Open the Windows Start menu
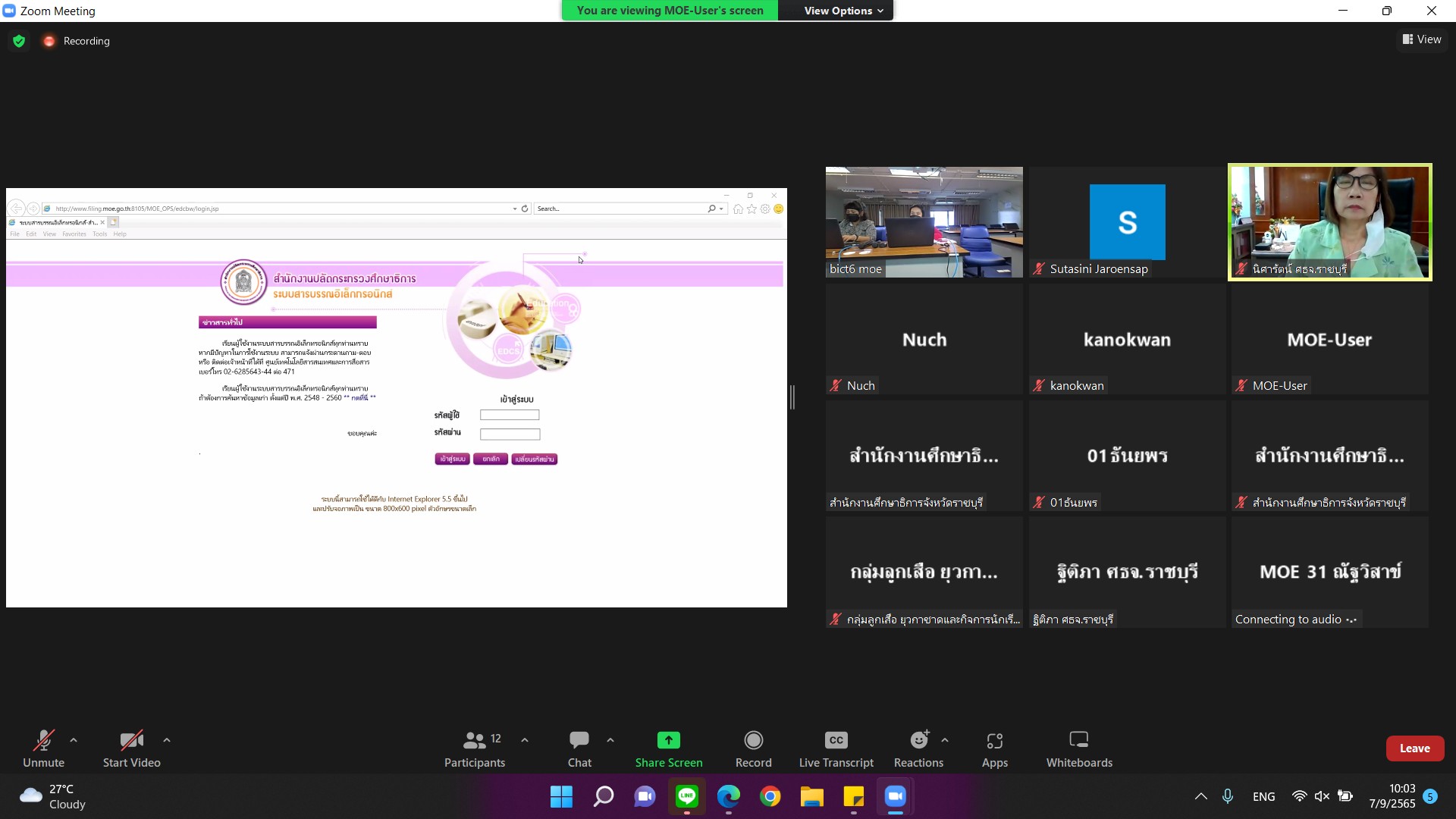This screenshot has height=819, width=1456. (x=561, y=796)
